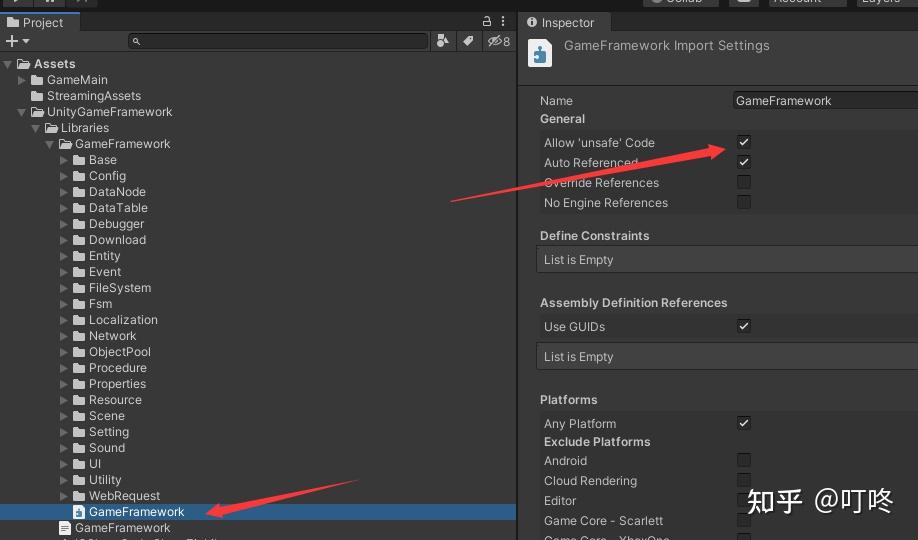Click the Search by Label tag icon
Viewport: 918px width, 540px height.
click(x=468, y=41)
